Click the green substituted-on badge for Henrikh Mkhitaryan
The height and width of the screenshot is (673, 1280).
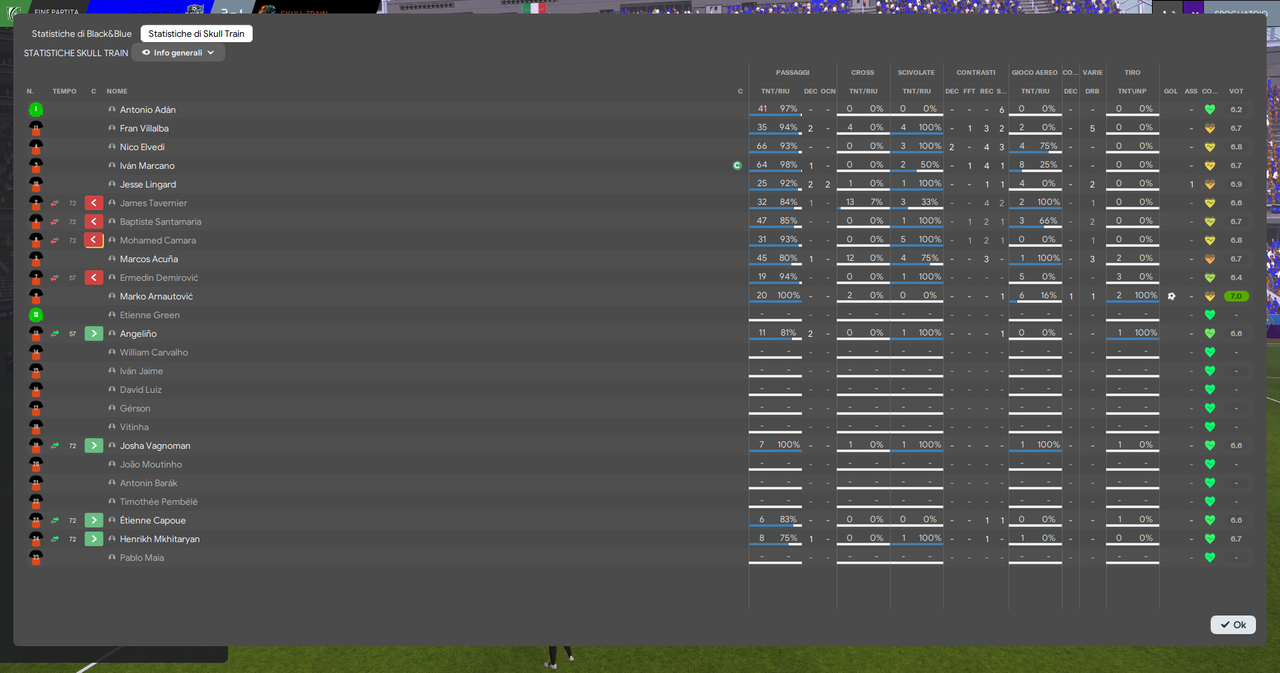click(94, 539)
